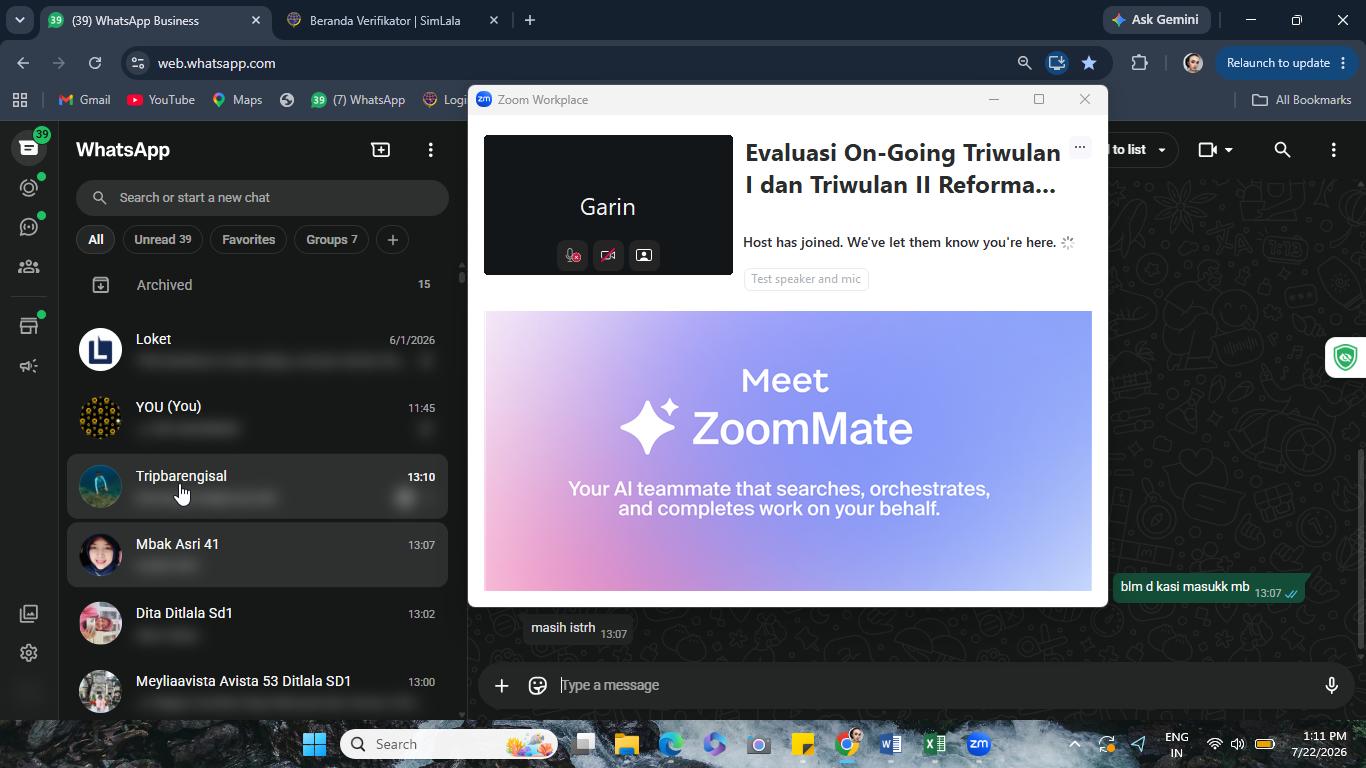
Task: Open the Loket chat
Action: click(258, 350)
